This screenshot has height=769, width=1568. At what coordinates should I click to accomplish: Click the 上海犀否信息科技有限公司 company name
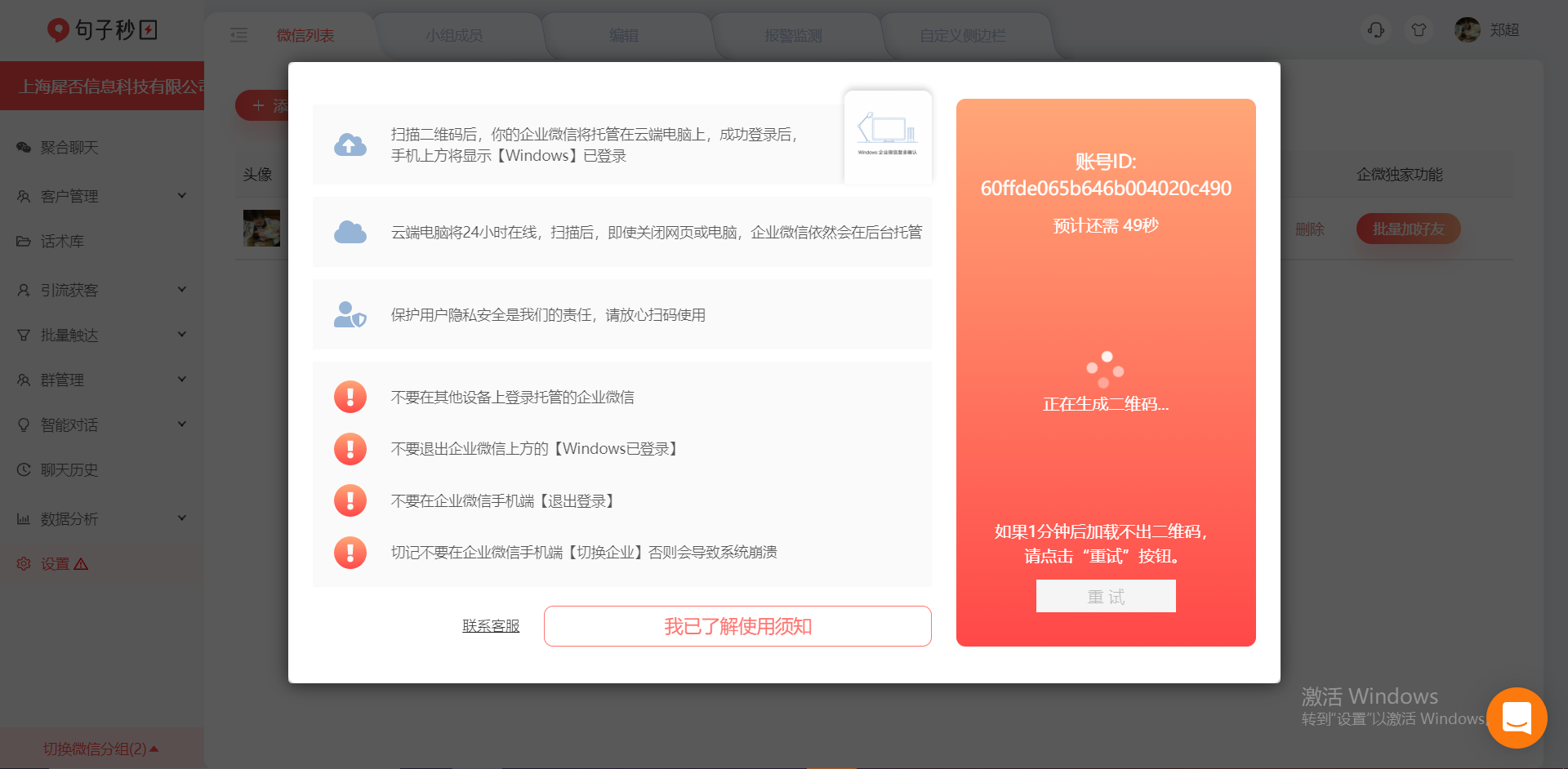pyautogui.click(x=113, y=87)
